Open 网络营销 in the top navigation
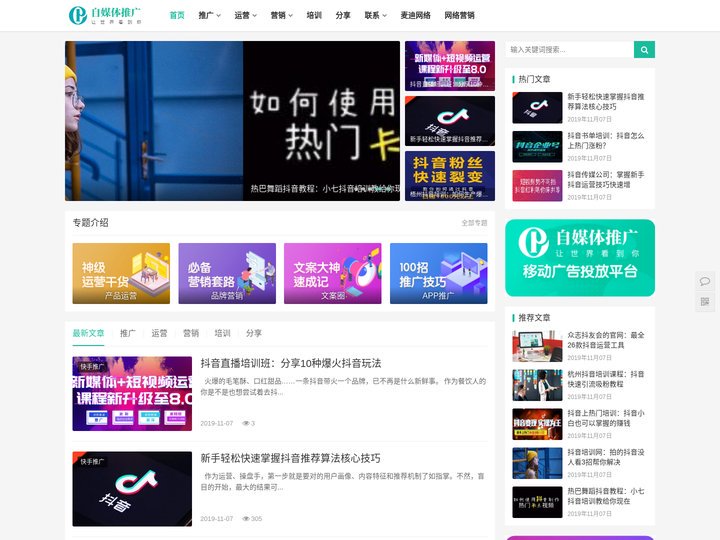This screenshot has height=540, width=720. click(459, 15)
